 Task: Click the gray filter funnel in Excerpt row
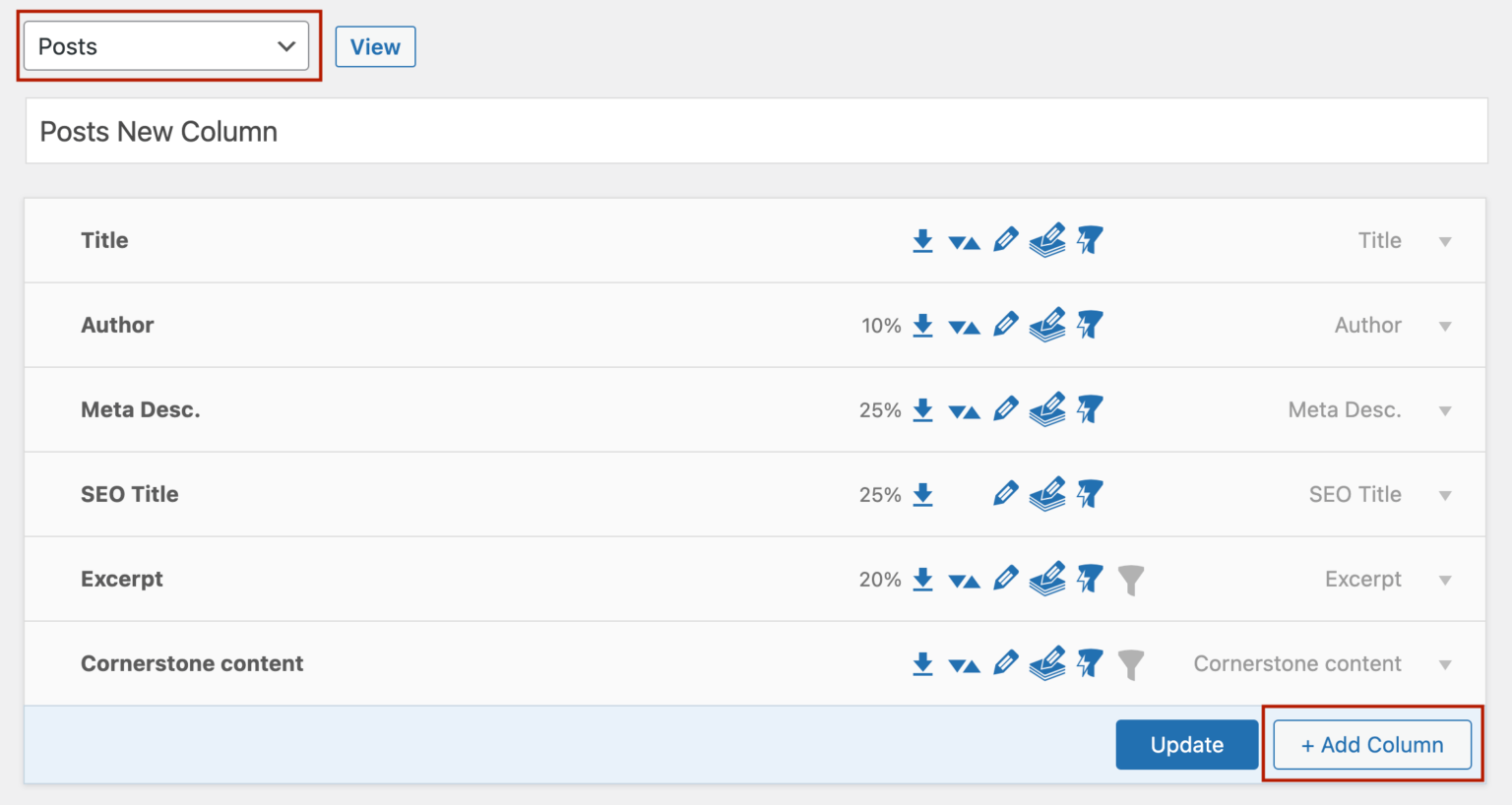[1131, 581]
